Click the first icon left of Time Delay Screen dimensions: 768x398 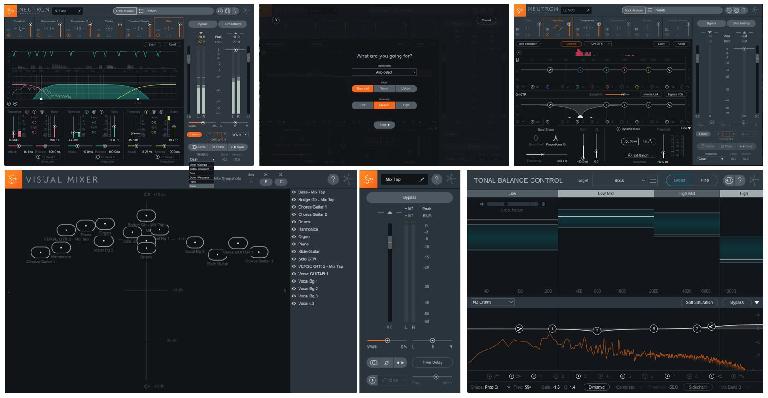[x=374, y=363]
